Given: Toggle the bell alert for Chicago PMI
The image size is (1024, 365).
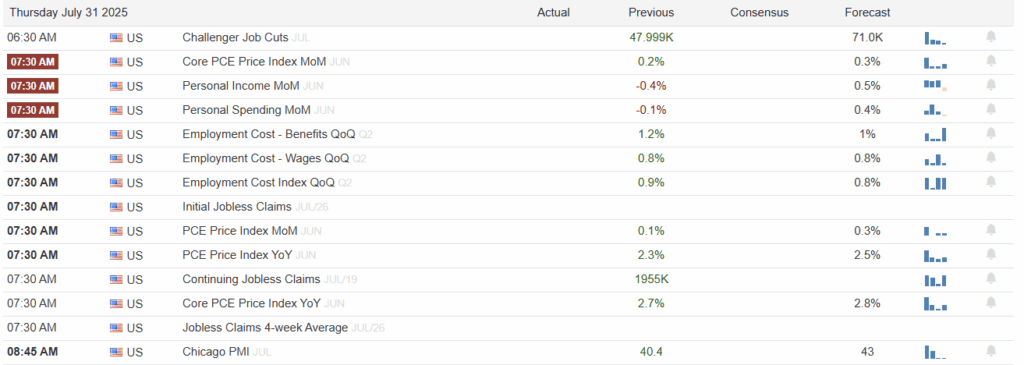Looking at the screenshot, I should 991,351.
